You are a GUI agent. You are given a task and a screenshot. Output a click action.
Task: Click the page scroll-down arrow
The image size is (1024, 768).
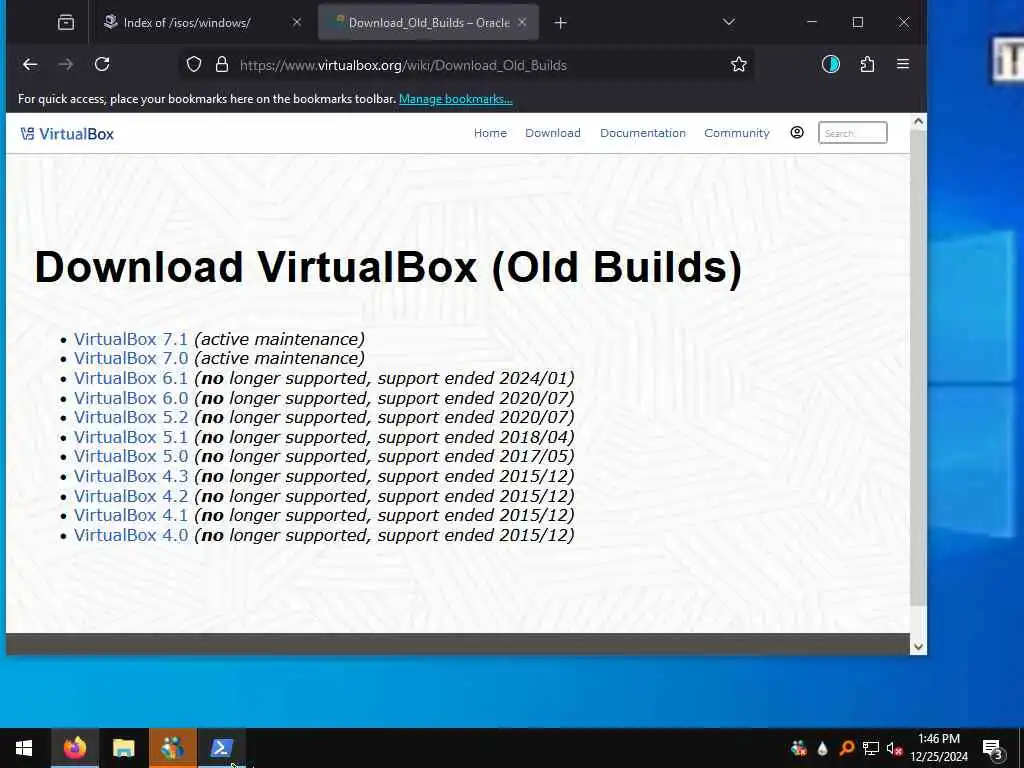(x=918, y=647)
